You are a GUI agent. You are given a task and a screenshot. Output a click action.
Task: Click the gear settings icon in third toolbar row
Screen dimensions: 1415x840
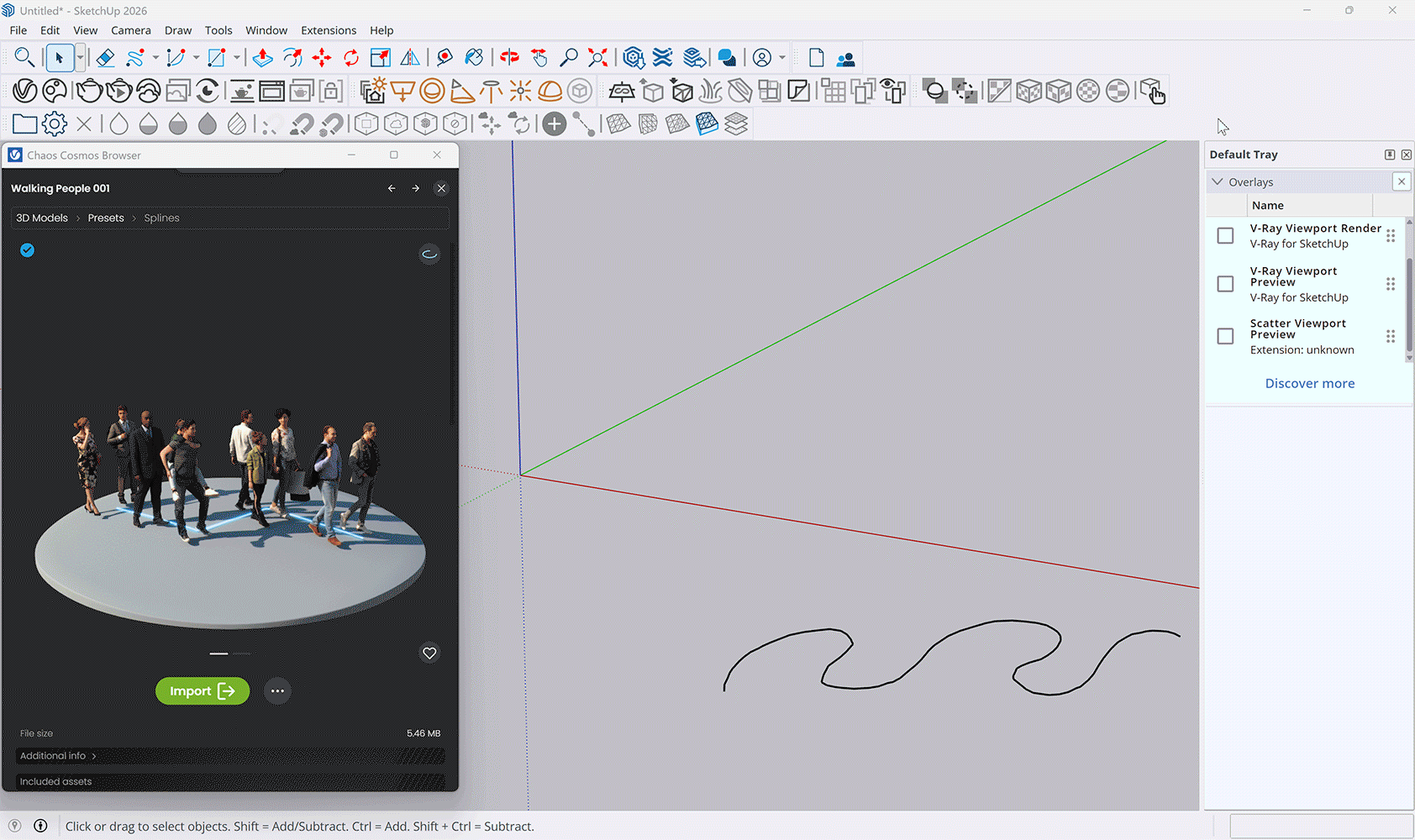55,124
